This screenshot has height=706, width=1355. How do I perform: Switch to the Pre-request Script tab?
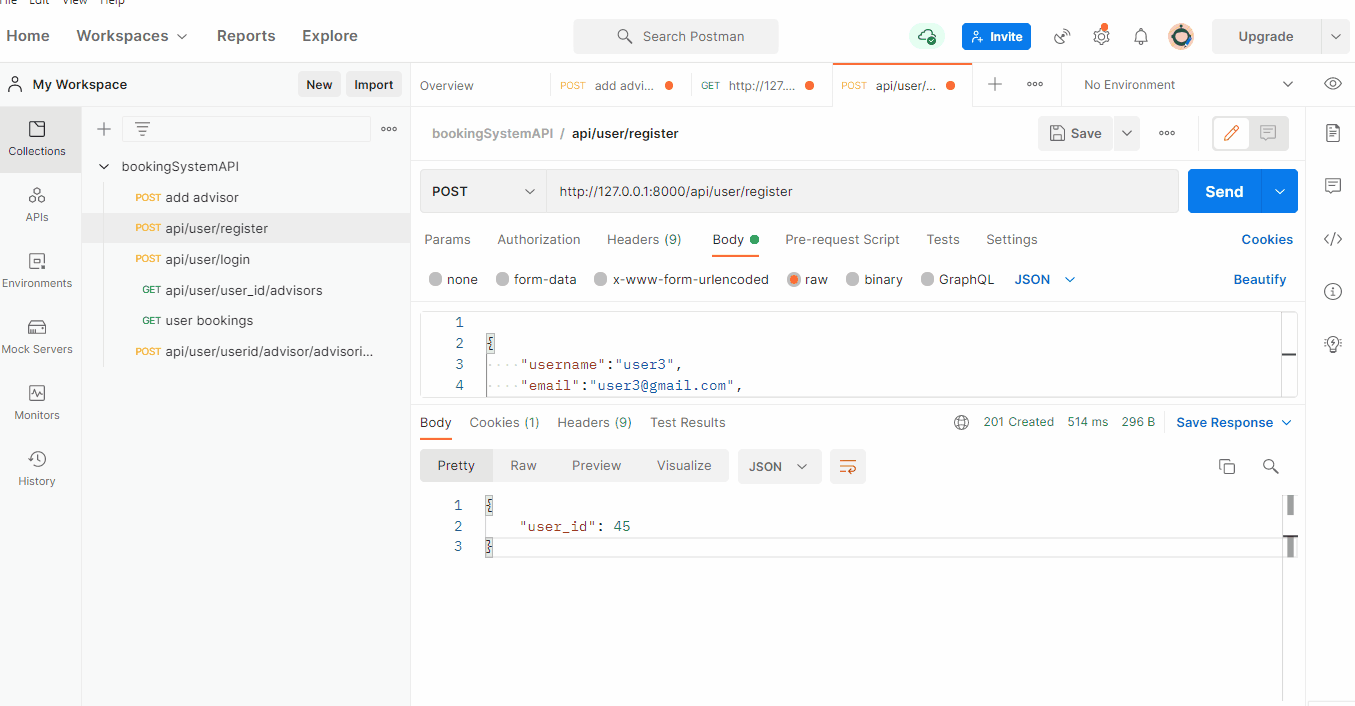click(842, 240)
